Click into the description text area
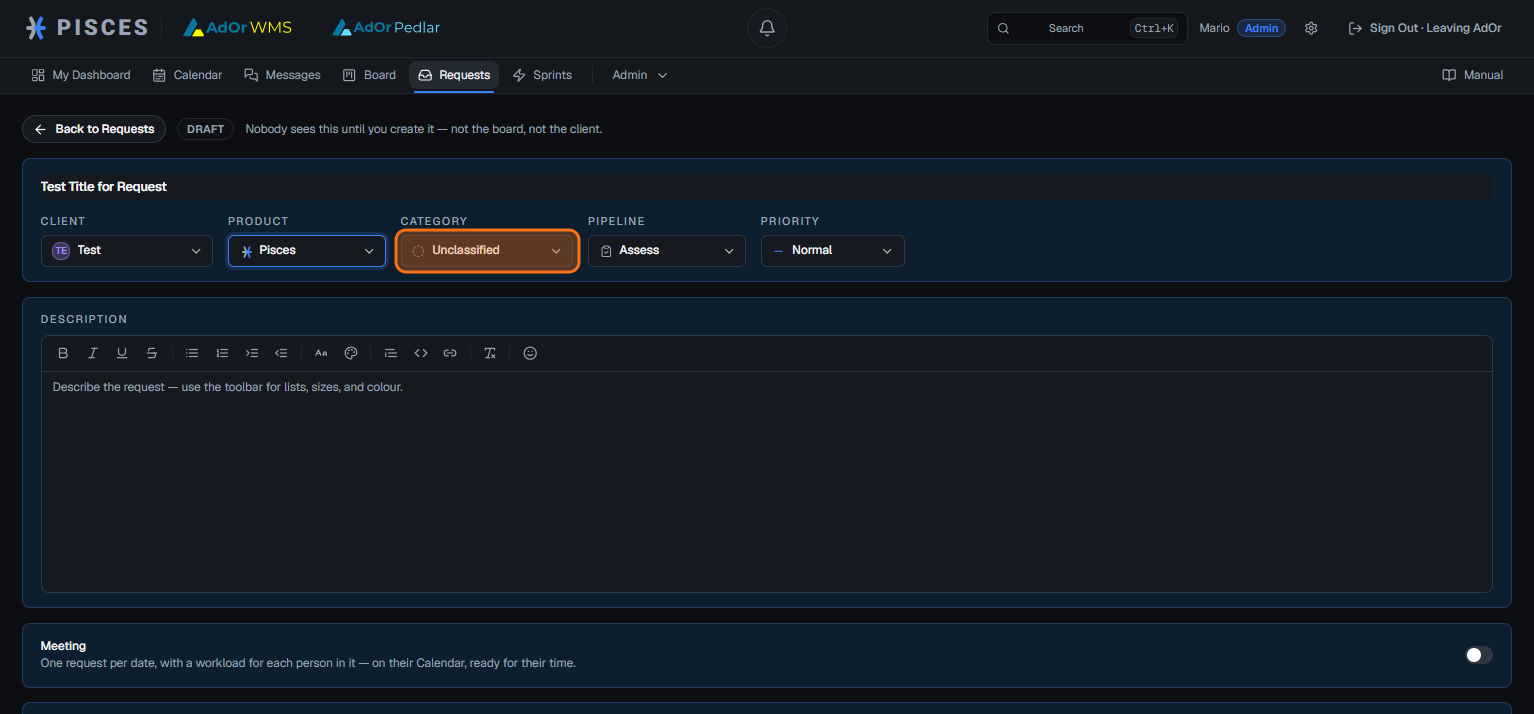The height and width of the screenshot is (714, 1534). [x=767, y=481]
